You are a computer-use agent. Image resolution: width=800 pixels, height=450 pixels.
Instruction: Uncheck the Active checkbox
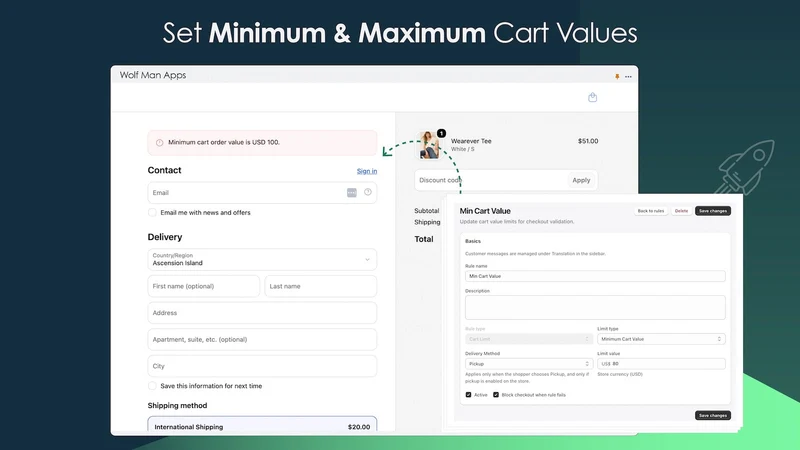468,395
